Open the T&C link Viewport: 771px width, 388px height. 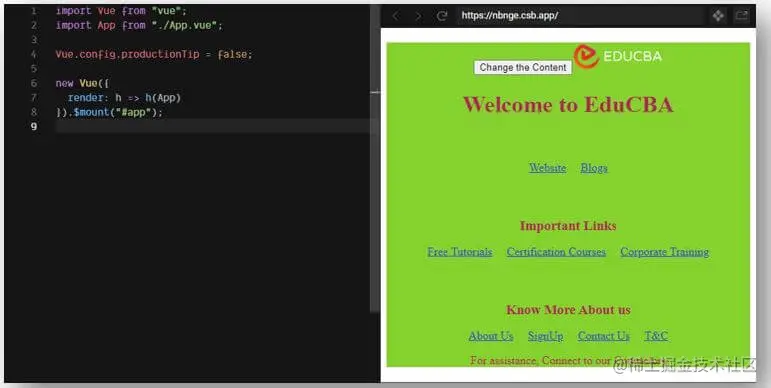(656, 336)
